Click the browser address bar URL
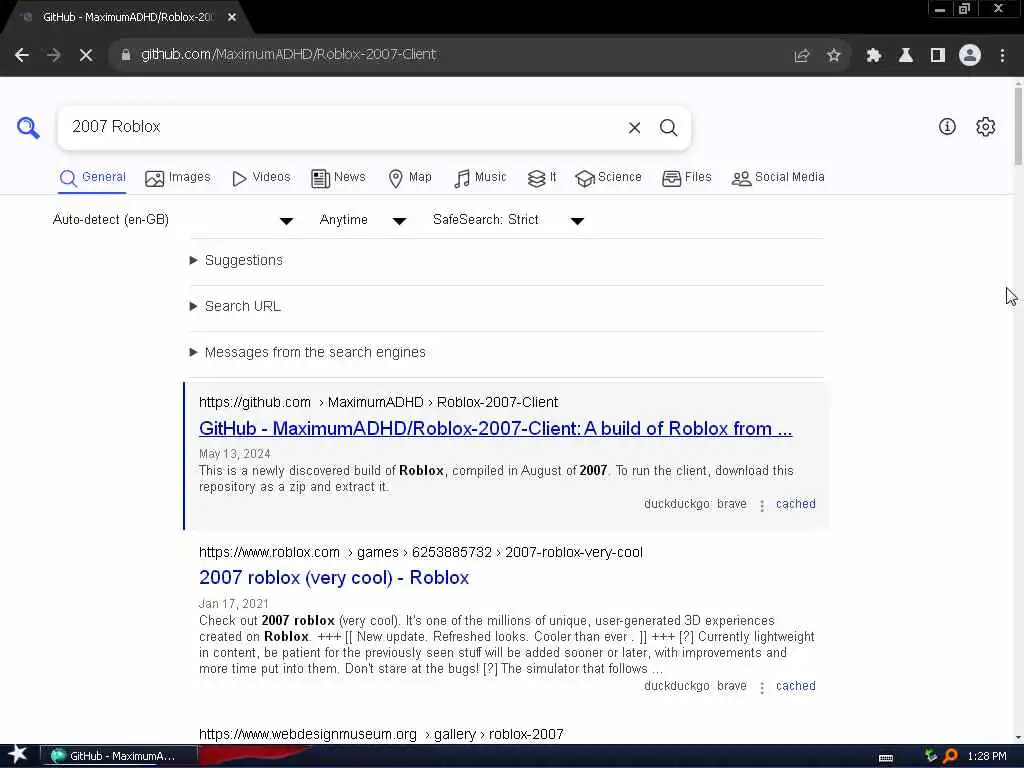Image resolution: width=1024 pixels, height=768 pixels. (288, 55)
